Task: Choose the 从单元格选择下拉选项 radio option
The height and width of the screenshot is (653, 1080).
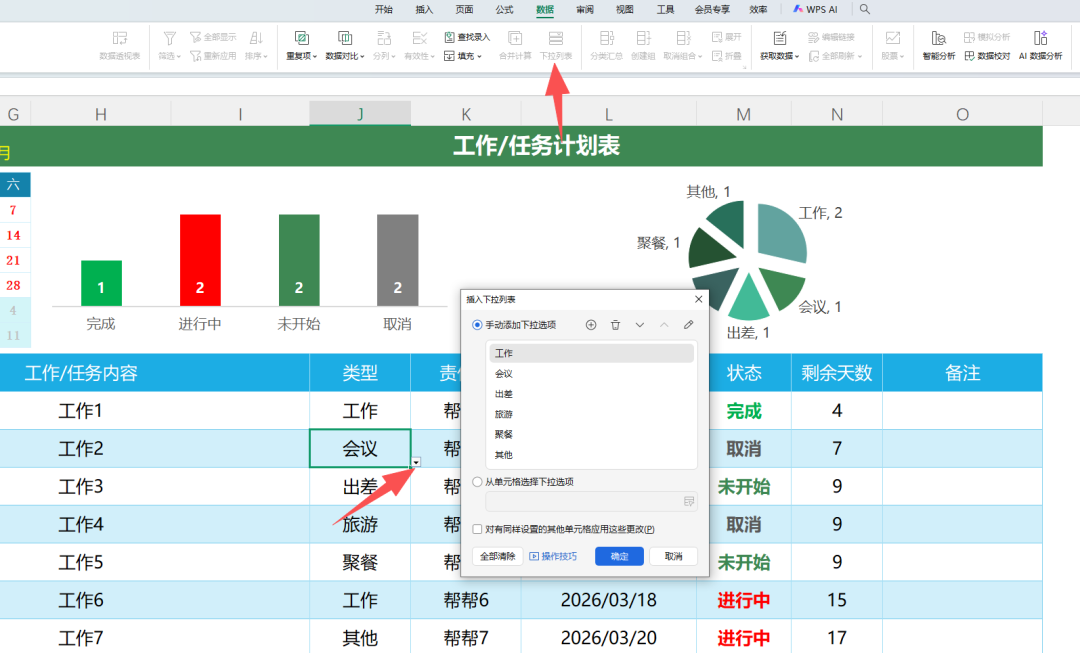Action: point(476,481)
